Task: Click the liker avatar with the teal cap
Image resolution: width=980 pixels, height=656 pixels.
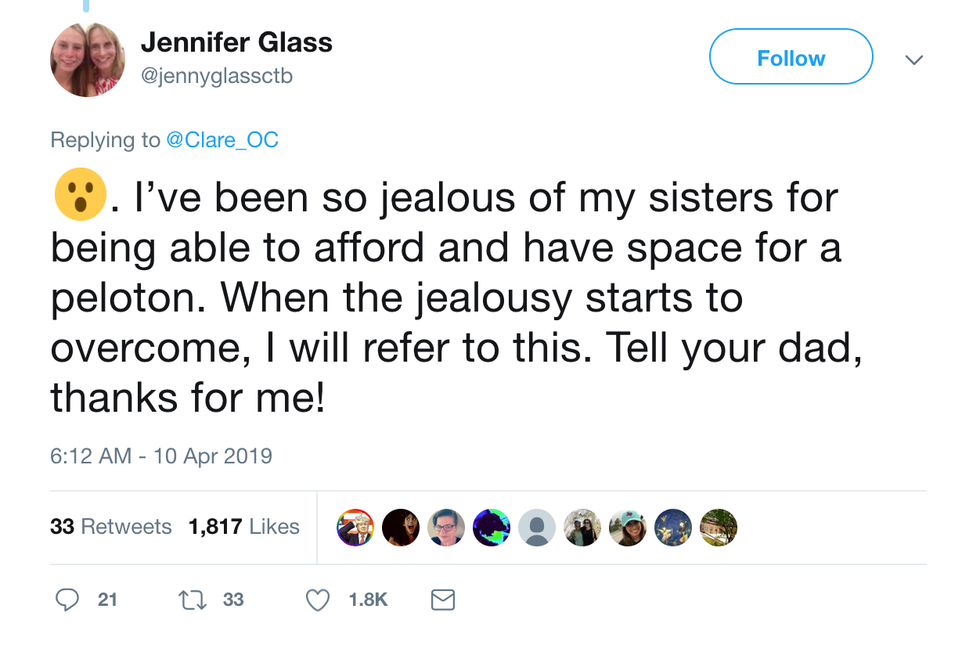Action: click(628, 527)
